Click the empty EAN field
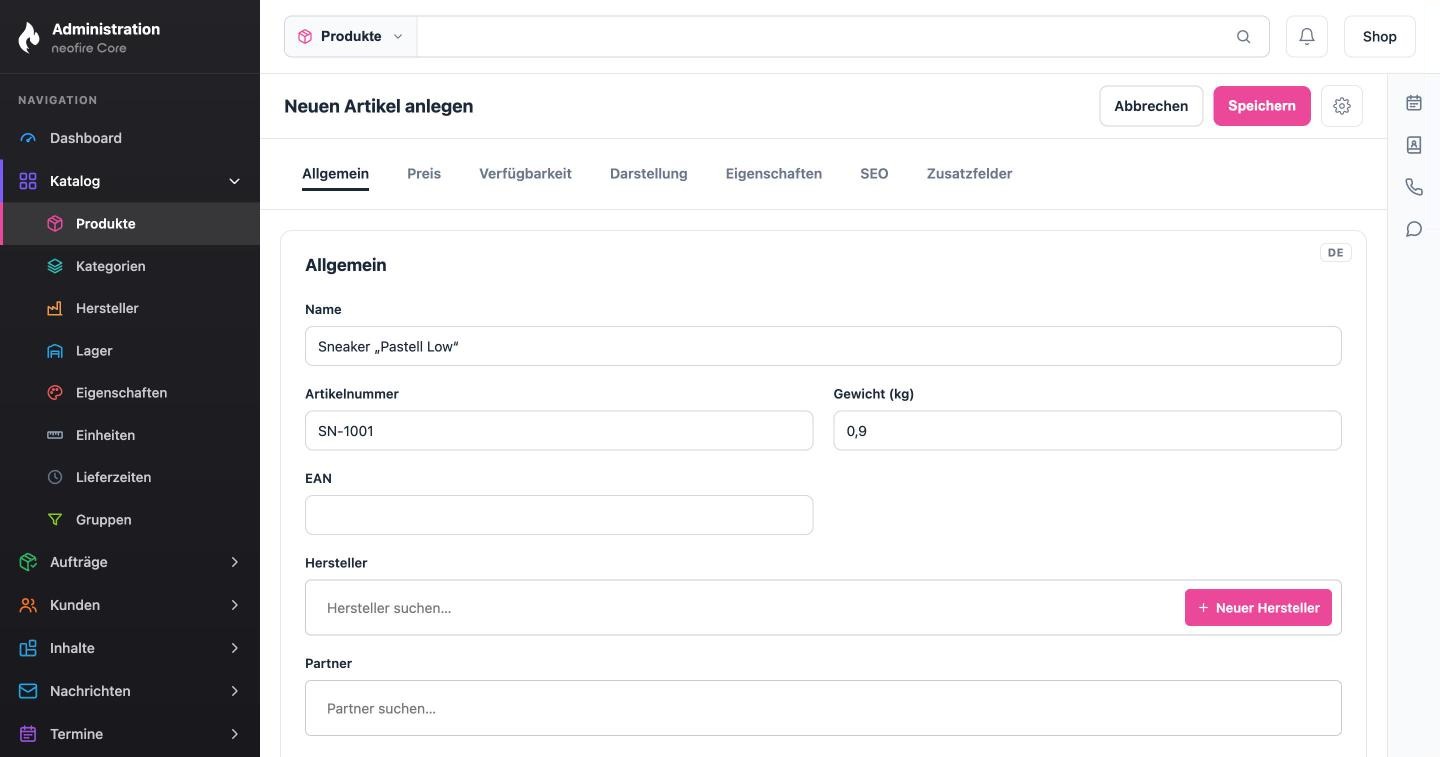The height and width of the screenshot is (757, 1440). (559, 515)
